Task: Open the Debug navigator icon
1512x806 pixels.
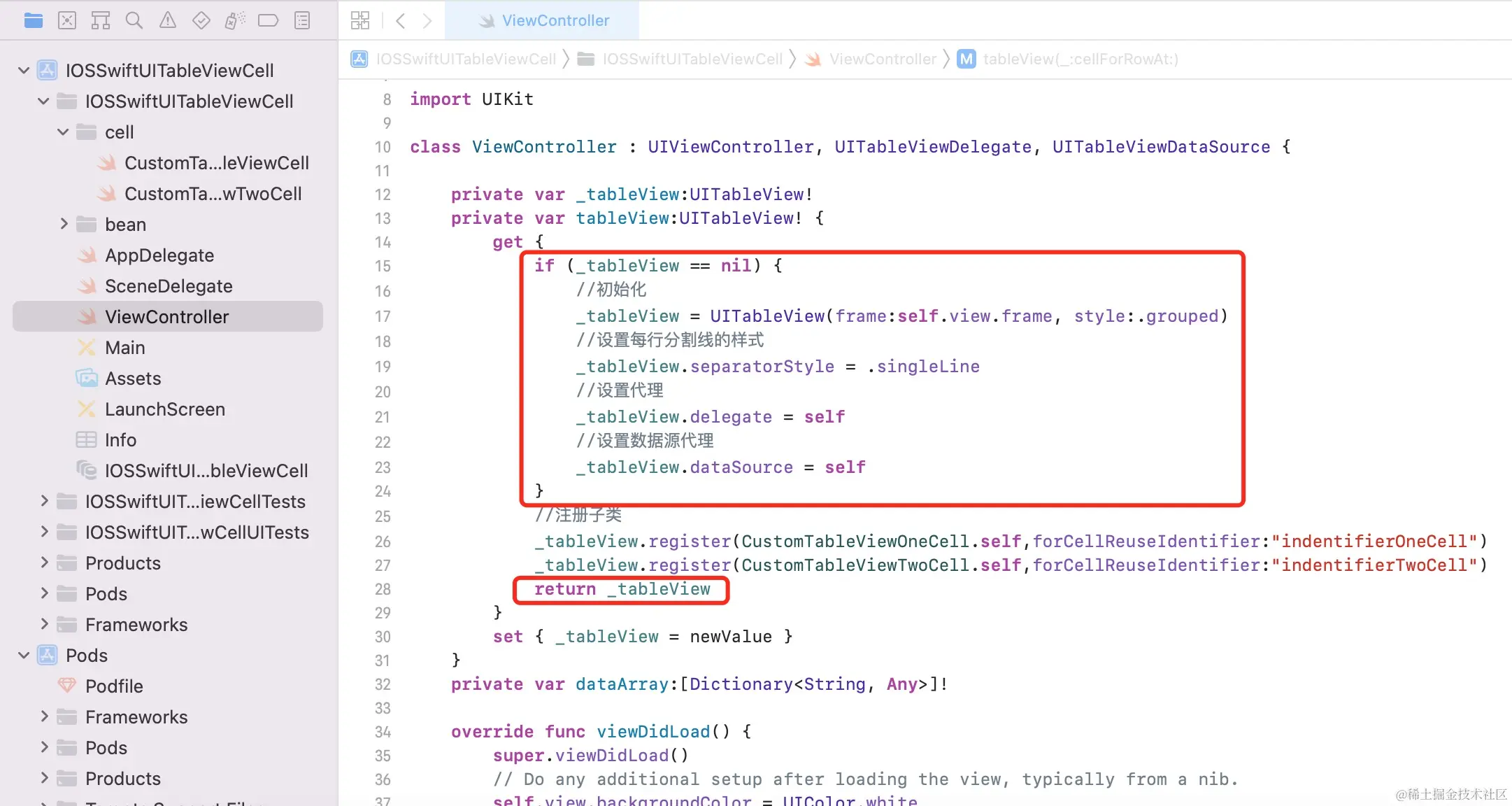Action: pos(234,20)
